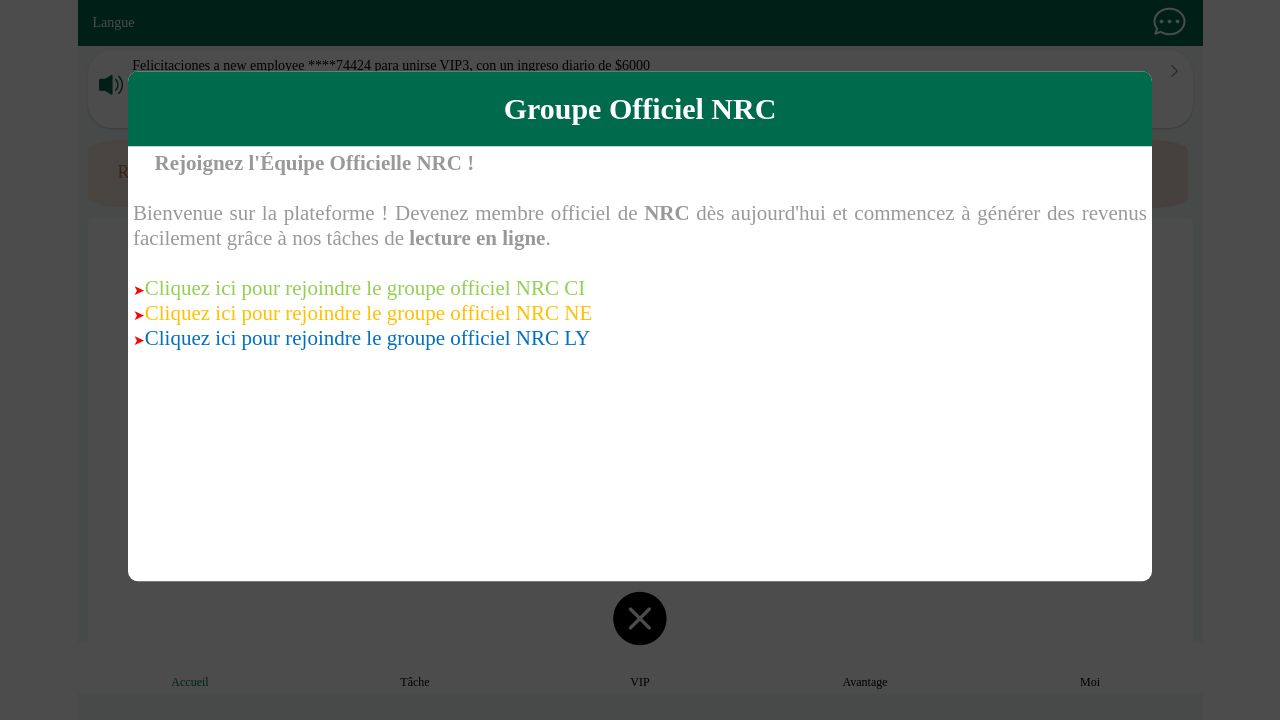Image resolution: width=1280 pixels, height=720 pixels.
Task: Join the NRC CI official group link
Action: tap(365, 288)
